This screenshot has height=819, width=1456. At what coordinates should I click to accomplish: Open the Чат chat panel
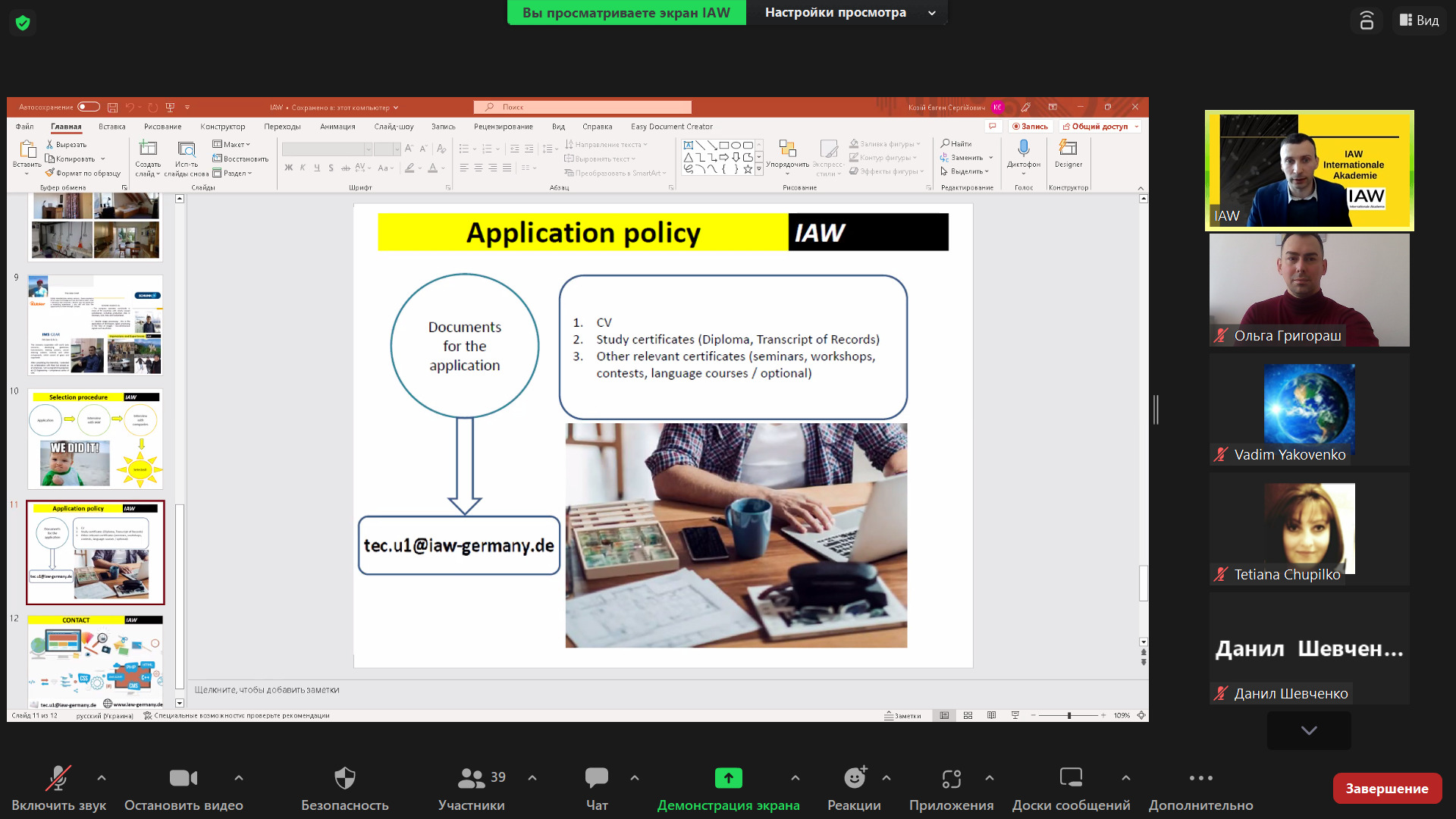(597, 789)
